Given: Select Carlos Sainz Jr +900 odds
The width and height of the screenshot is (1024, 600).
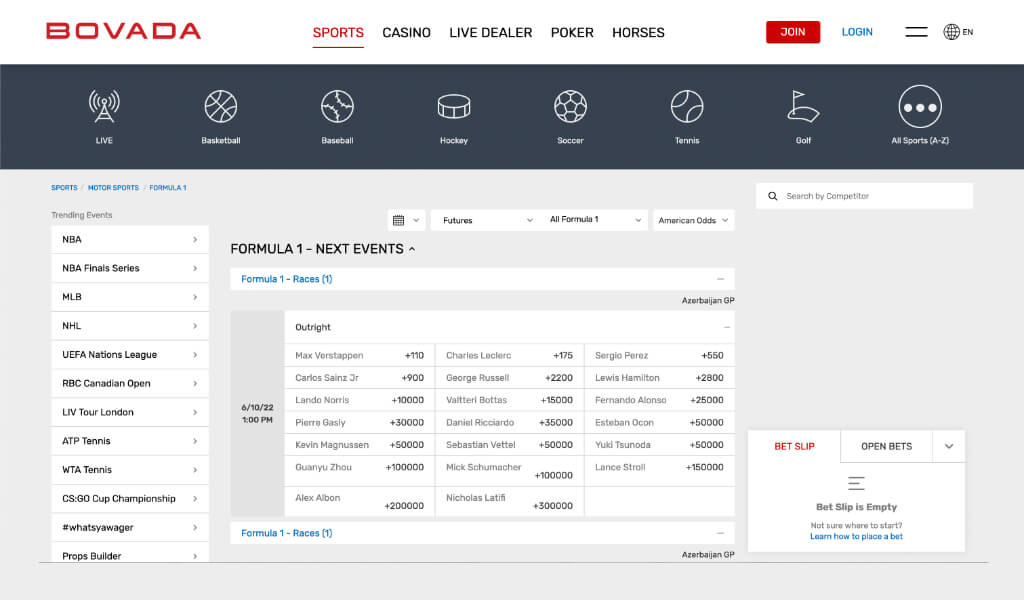Looking at the screenshot, I should (x=360, y=378).
